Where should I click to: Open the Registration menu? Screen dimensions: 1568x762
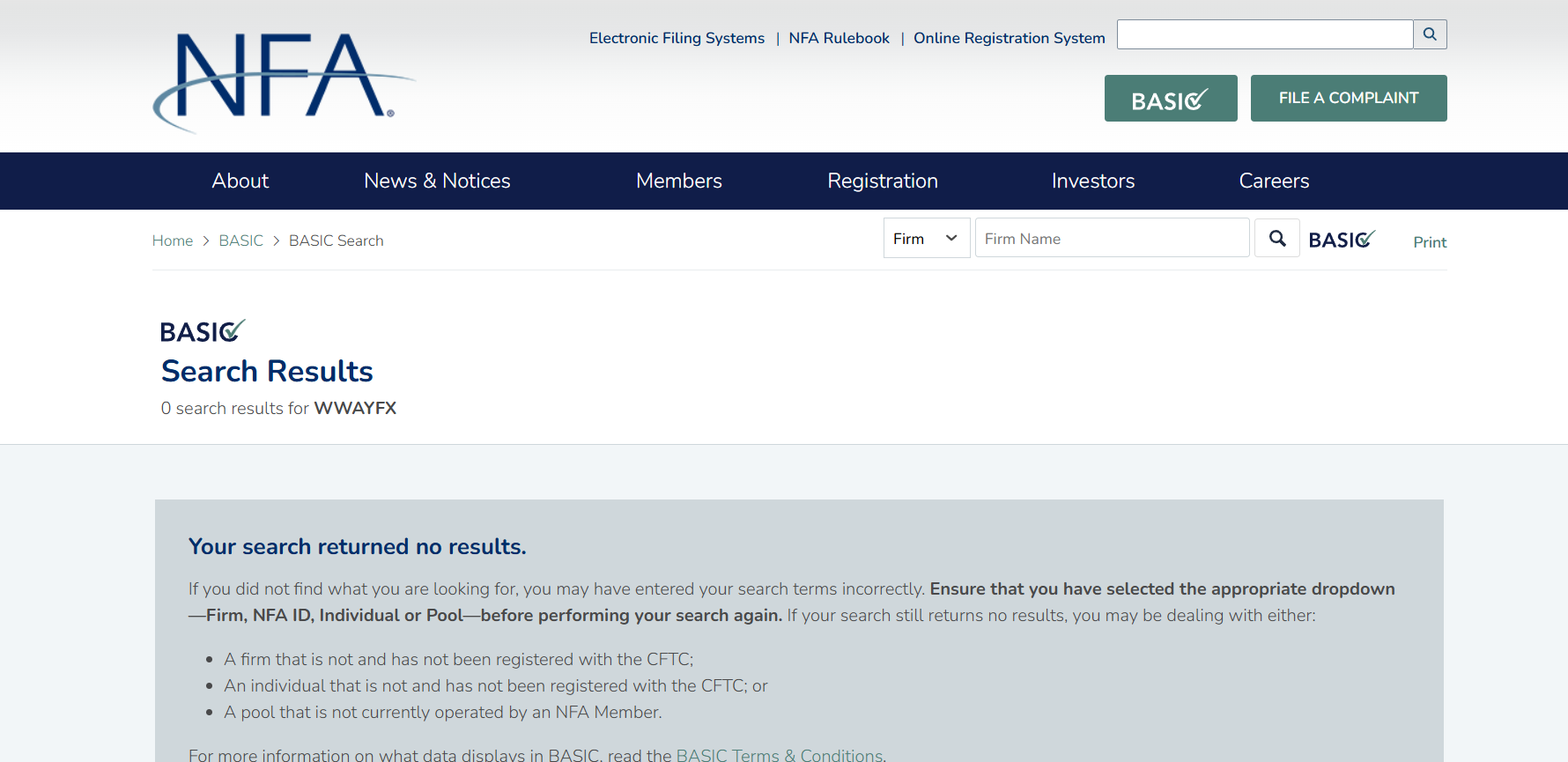(883, 181)
